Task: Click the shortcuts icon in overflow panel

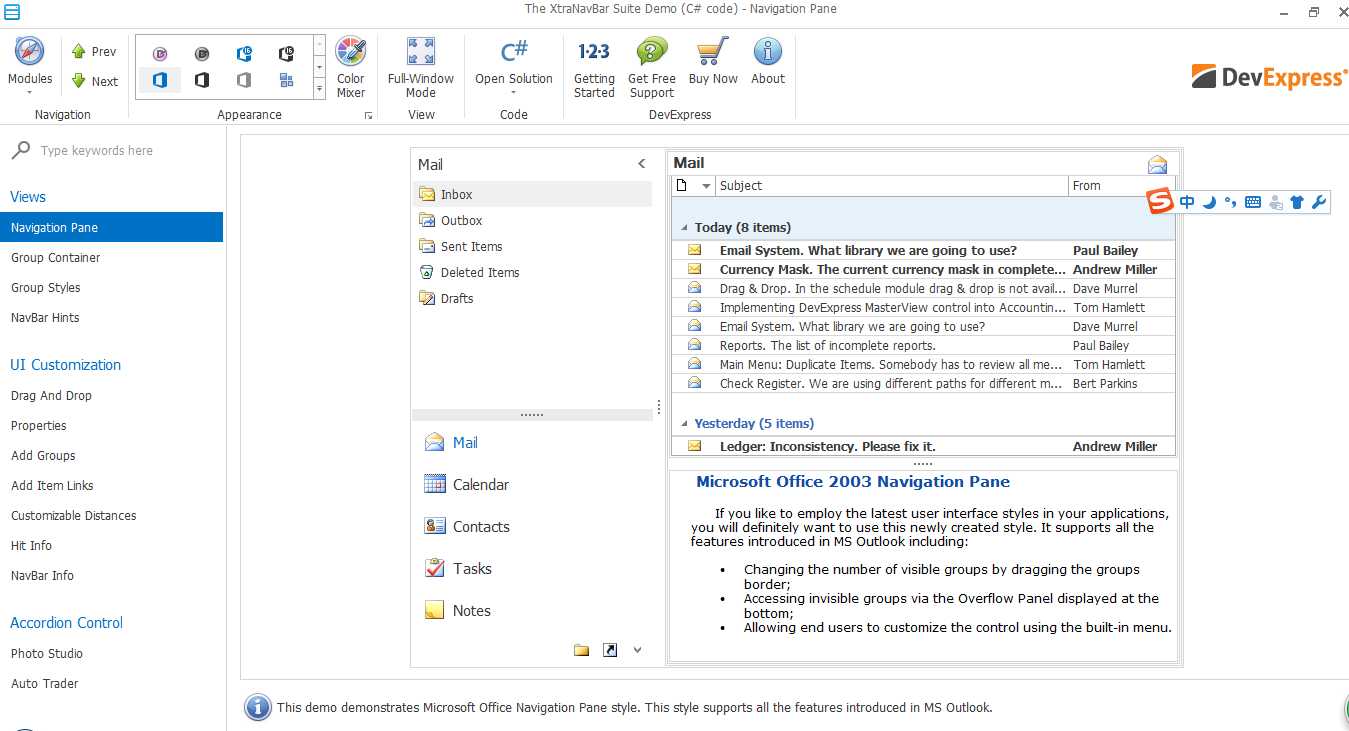Action: (x=610, y=651)
